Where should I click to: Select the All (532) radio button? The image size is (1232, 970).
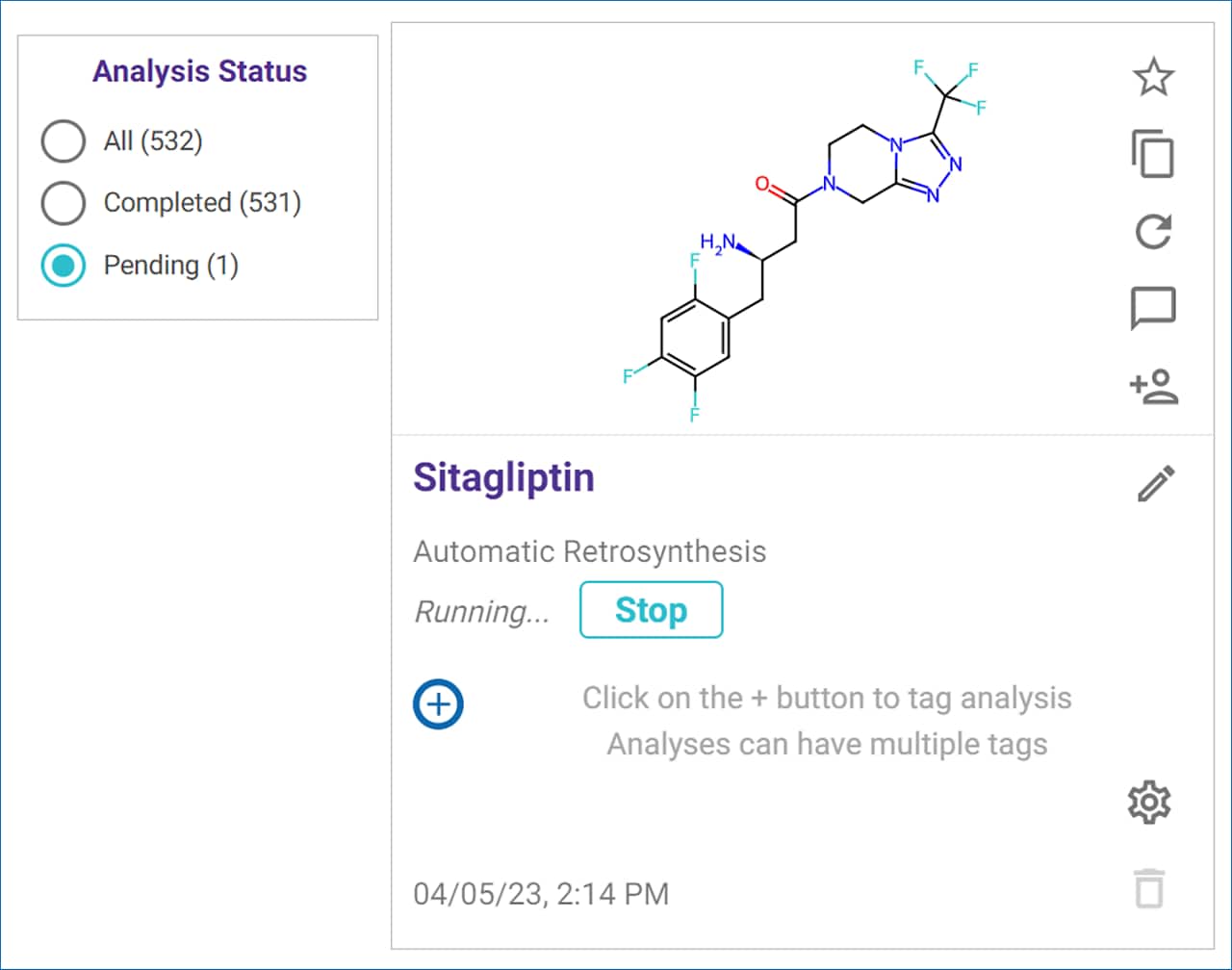click(x=64, y=142)
